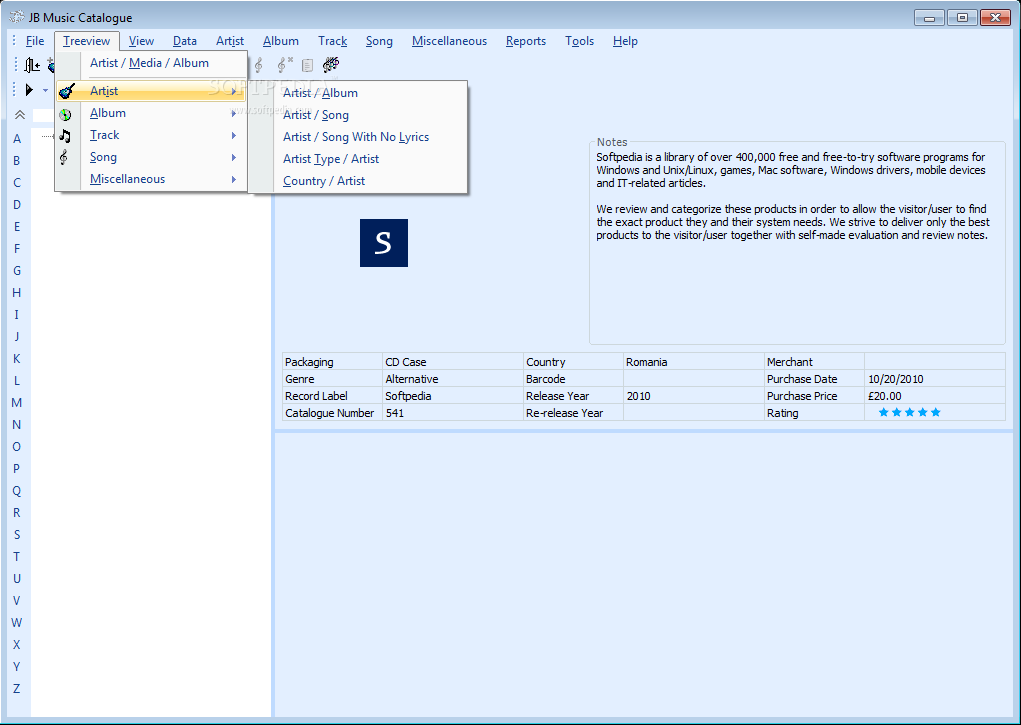Click the Purchase Price £20.00 cell
Screen dimensions: 1021x725
click(x=935, y=396)
